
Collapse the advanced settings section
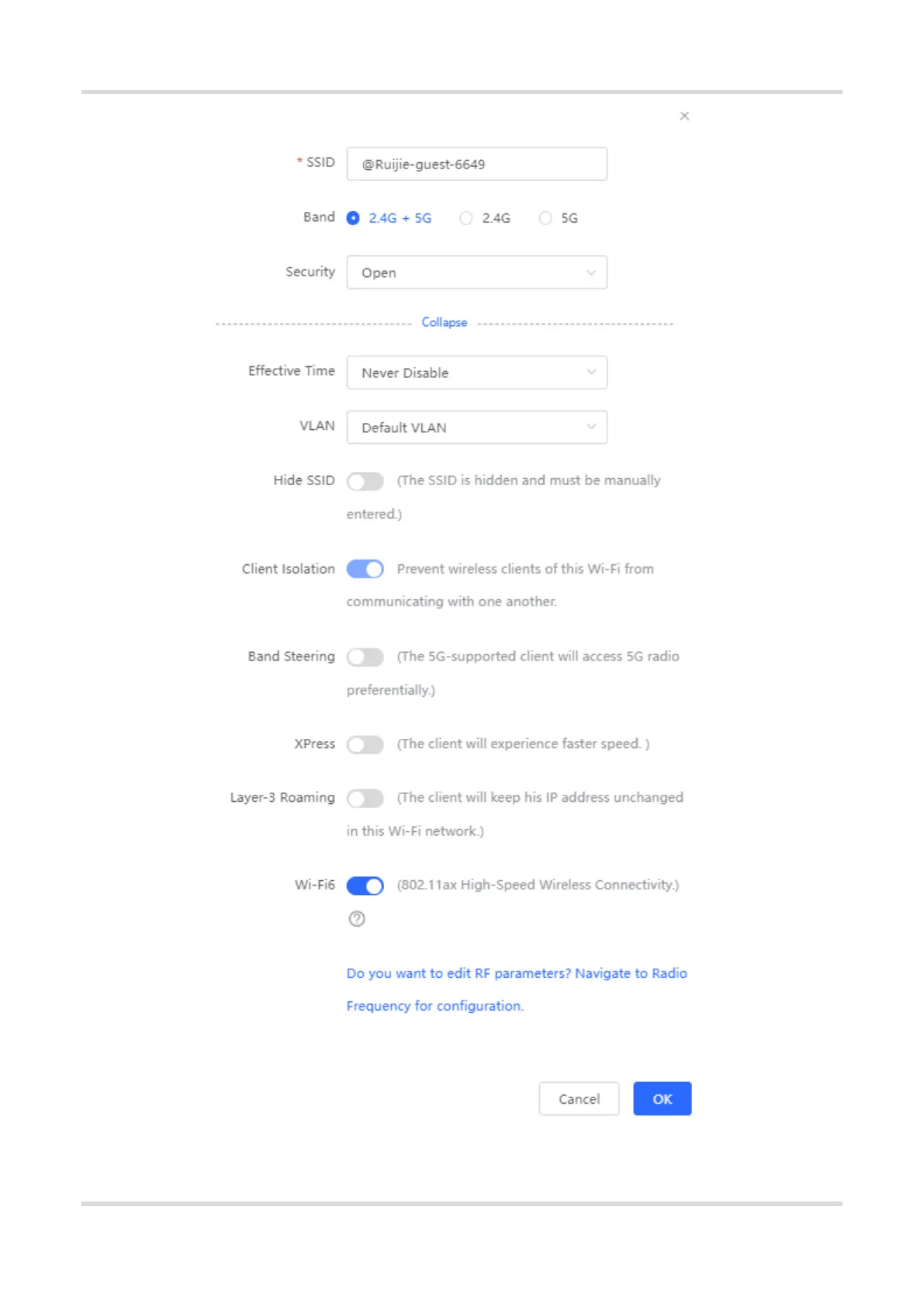coord(445,322)
